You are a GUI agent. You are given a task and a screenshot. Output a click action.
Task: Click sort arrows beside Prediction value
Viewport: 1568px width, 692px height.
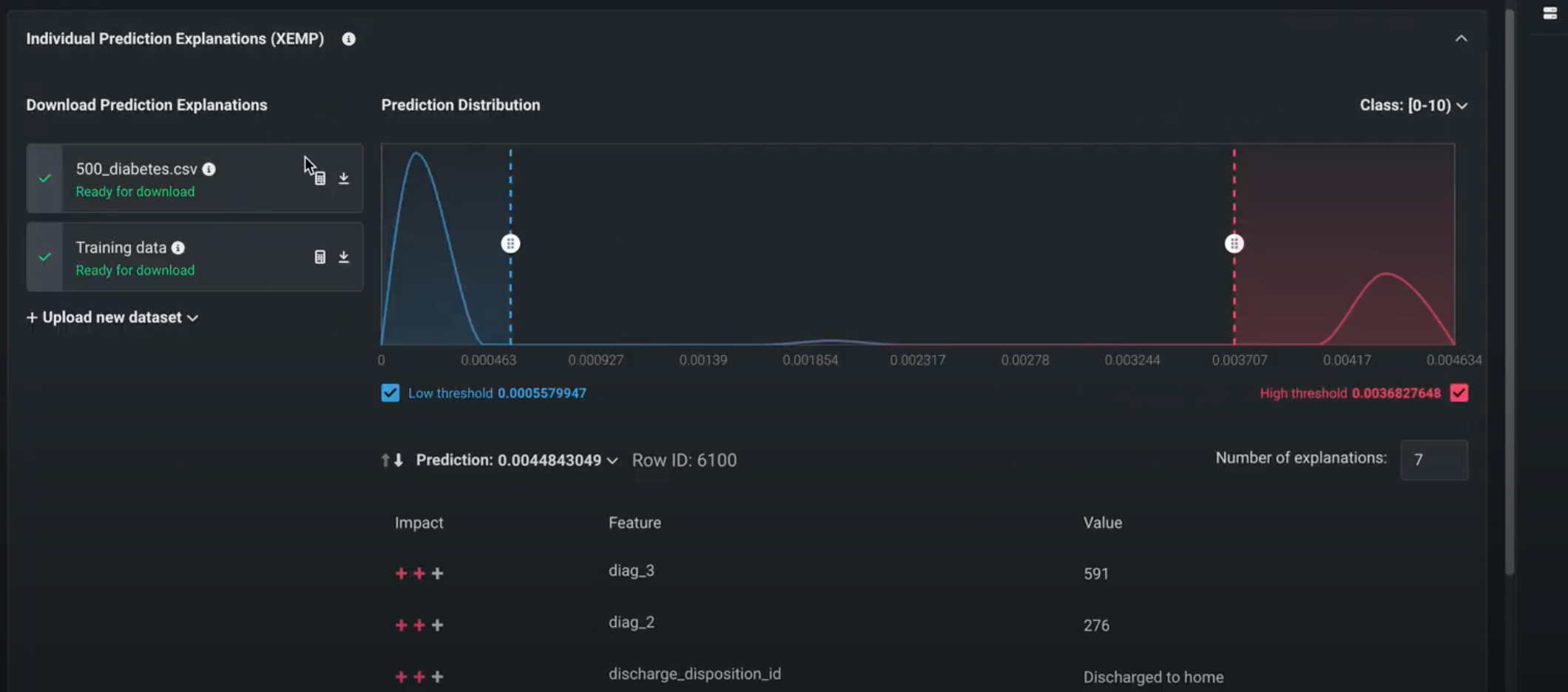392,461
